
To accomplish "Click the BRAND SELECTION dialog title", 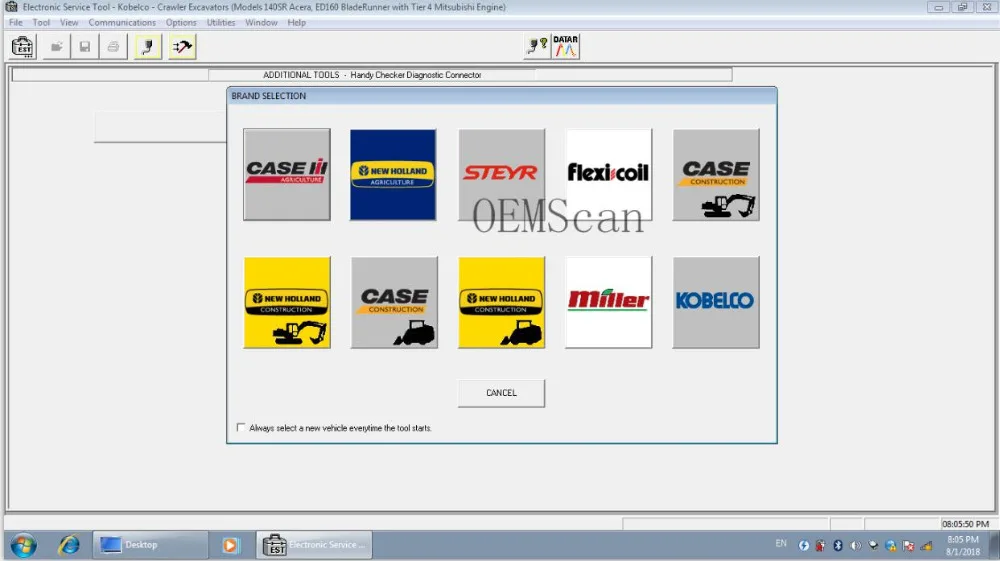I will [x=268, y=96].
